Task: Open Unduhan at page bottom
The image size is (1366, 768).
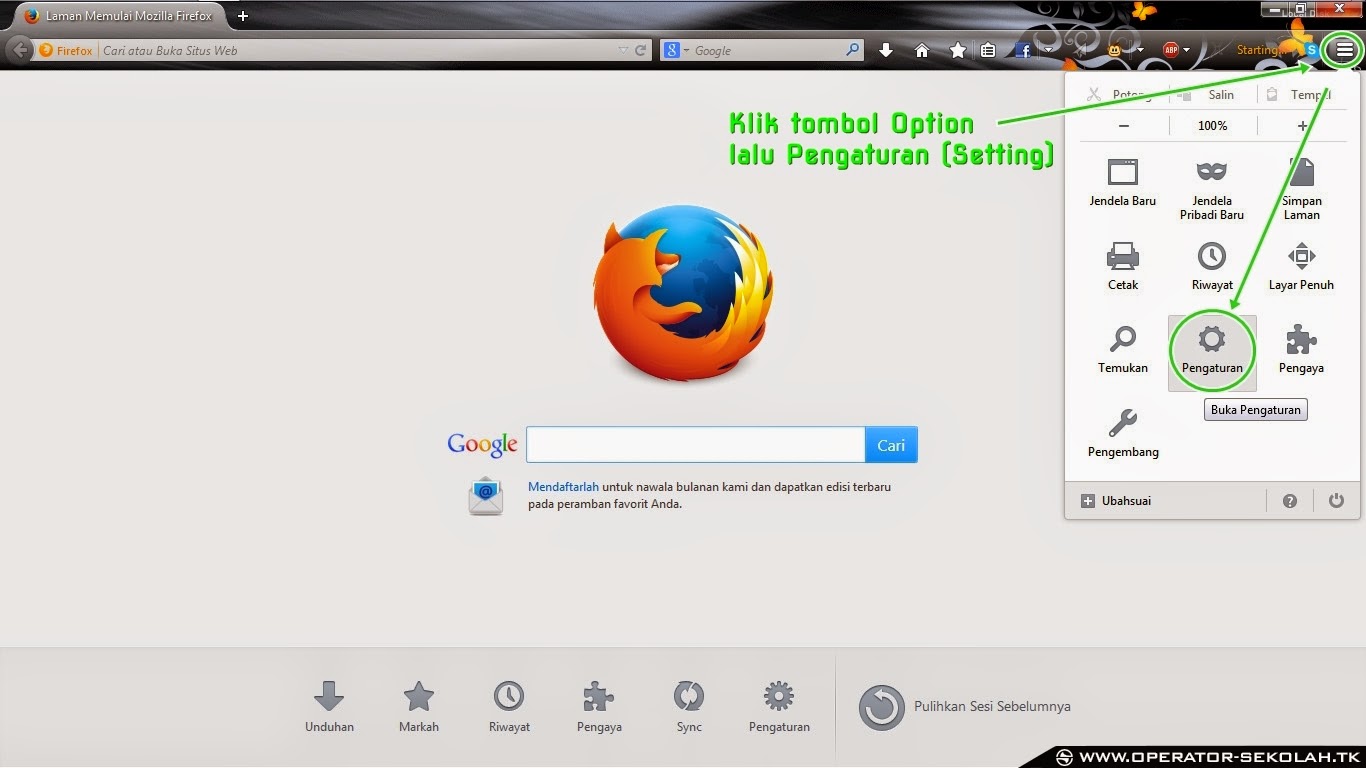Action: pyautogui.click(x=329, y=706)
